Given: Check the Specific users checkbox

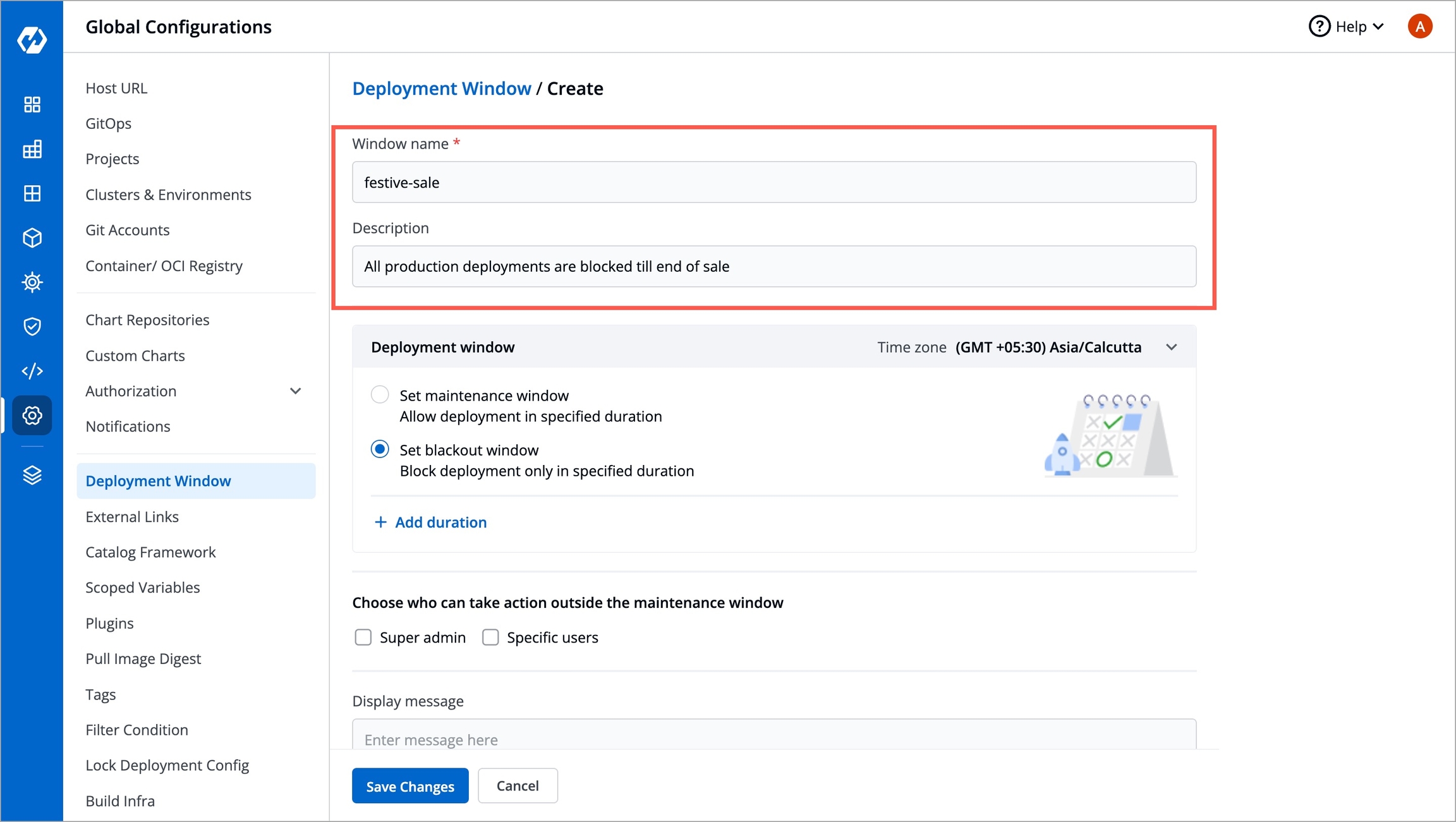Looking at the screenshot, I should pyautogui.click(x=490, y=637).
